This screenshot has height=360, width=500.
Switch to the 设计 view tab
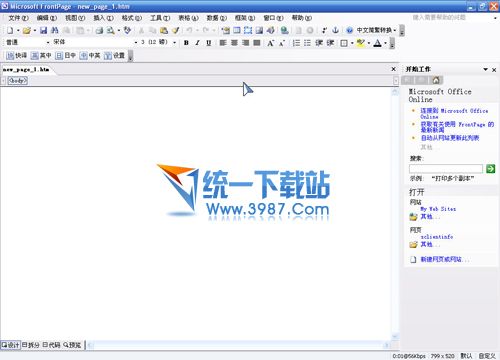click(10, 345)
